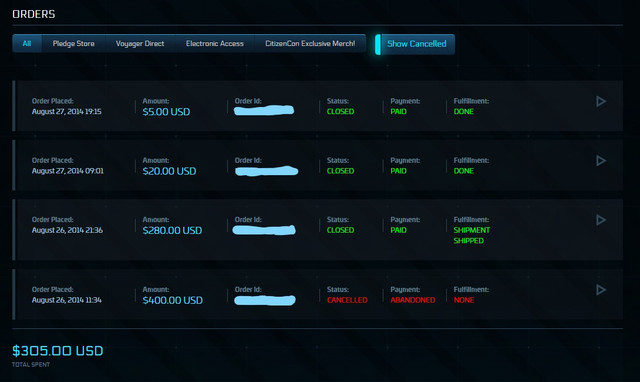Screen dimensions: 640x382
Task: Toggle the Show Cancelled switch
Action: (415, 44)
